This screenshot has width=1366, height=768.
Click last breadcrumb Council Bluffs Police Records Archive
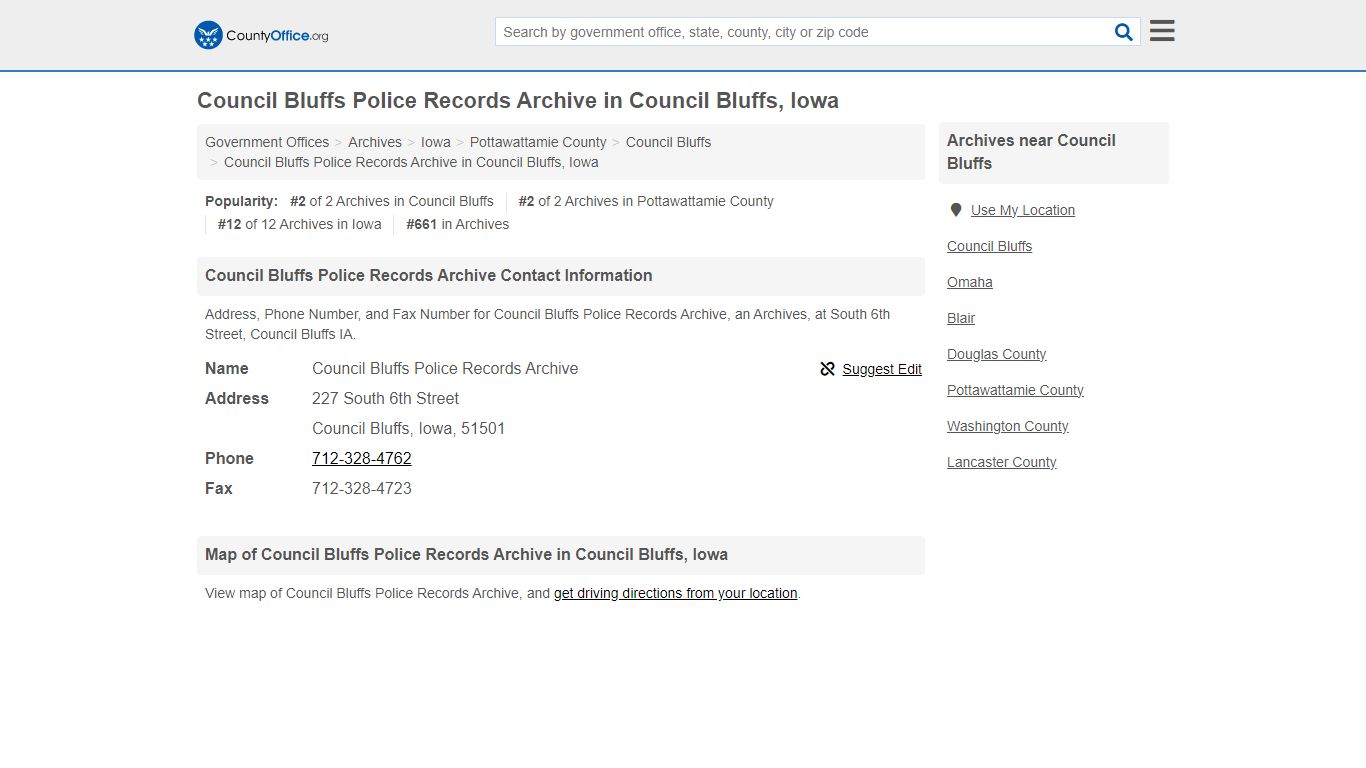coord(411,162)
